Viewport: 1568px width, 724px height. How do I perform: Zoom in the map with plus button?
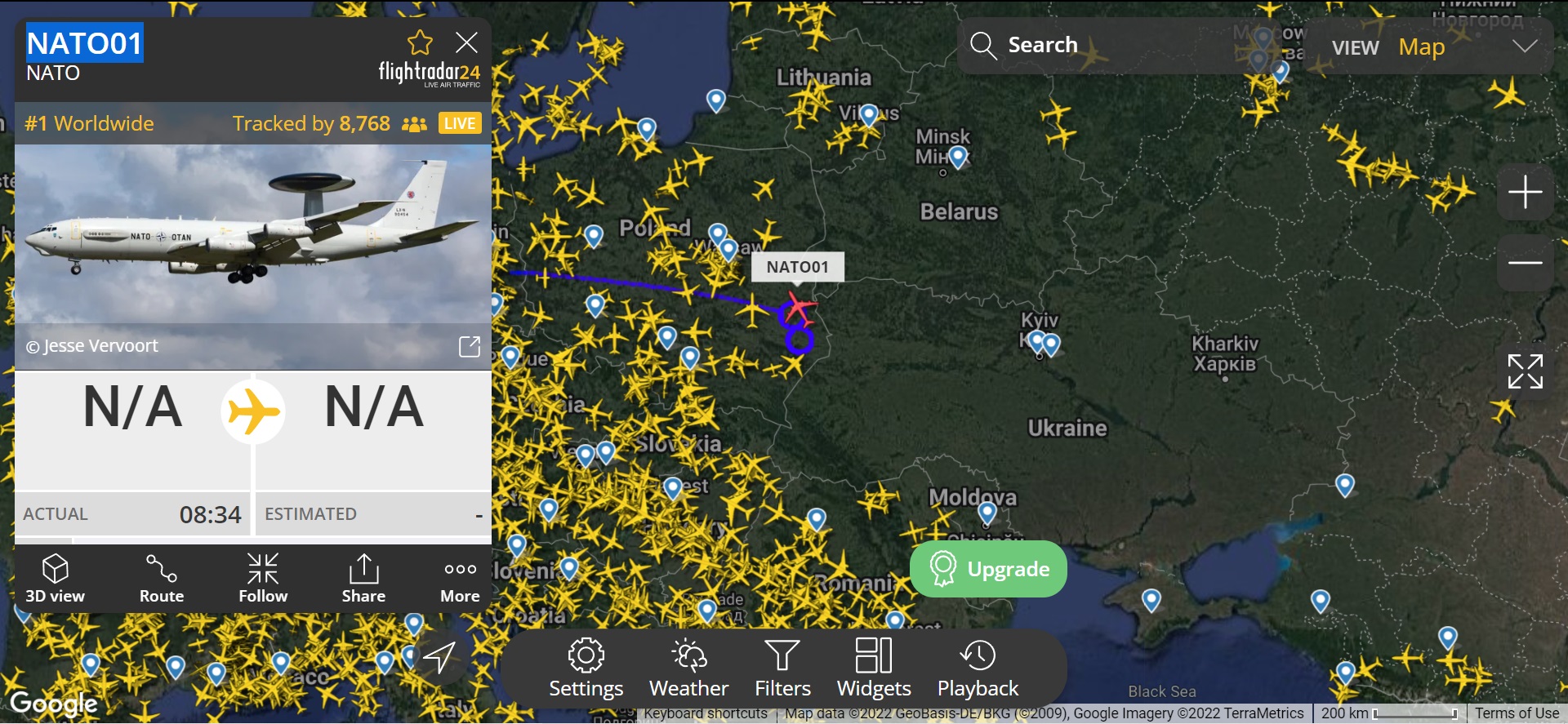(x=1525, y=193)
